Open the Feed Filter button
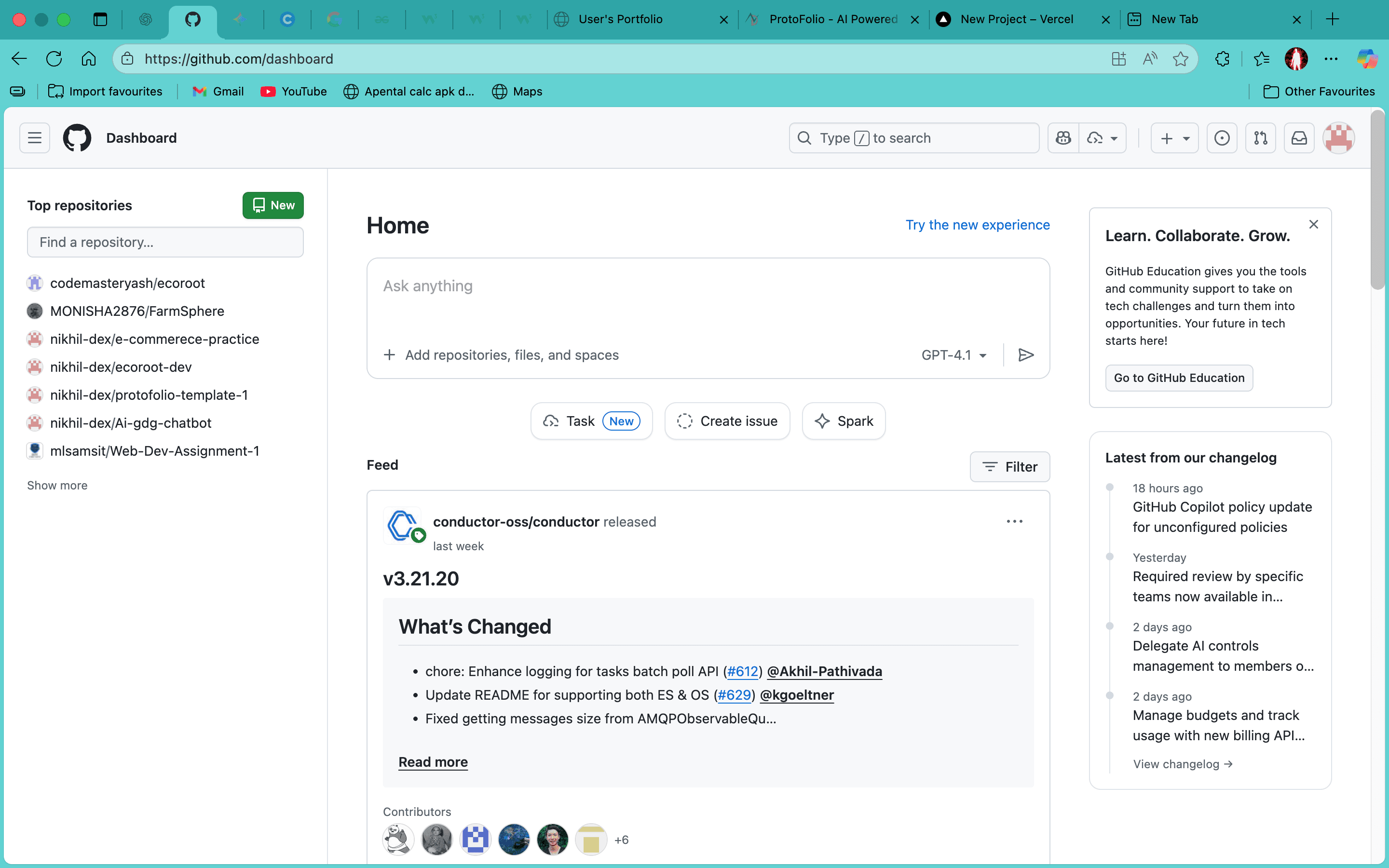1389x868 pixels. tap(1009, 467)
